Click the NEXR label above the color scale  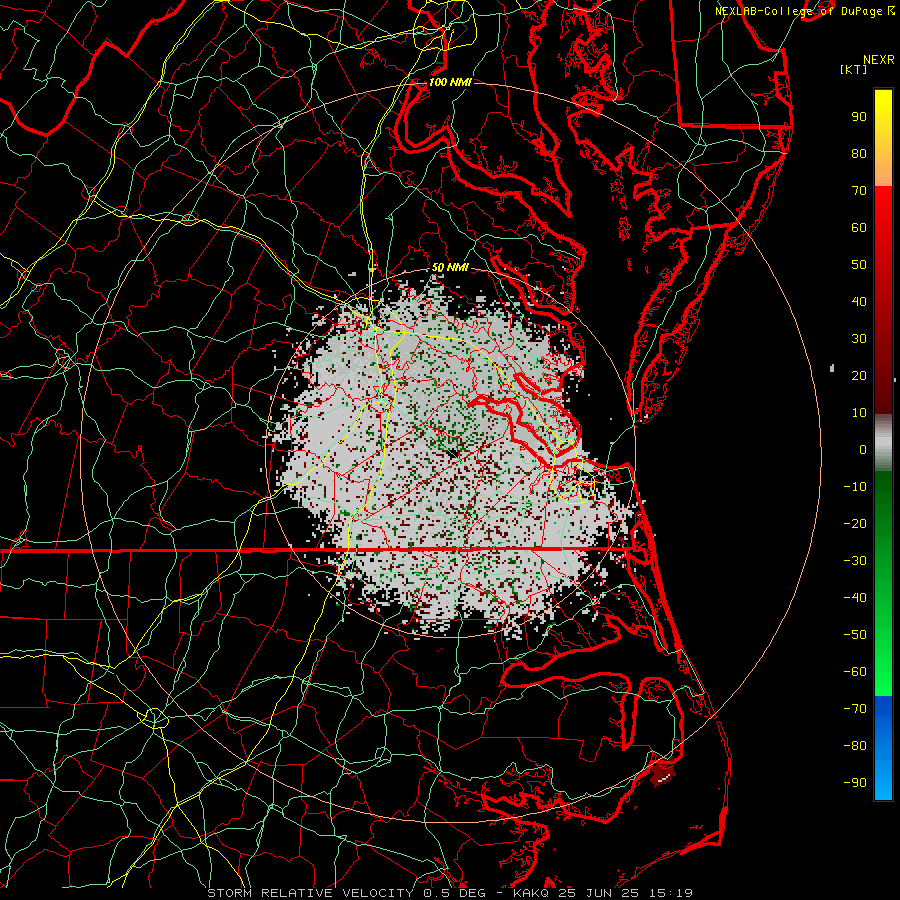pyautogui.click(x=878, y=60)
